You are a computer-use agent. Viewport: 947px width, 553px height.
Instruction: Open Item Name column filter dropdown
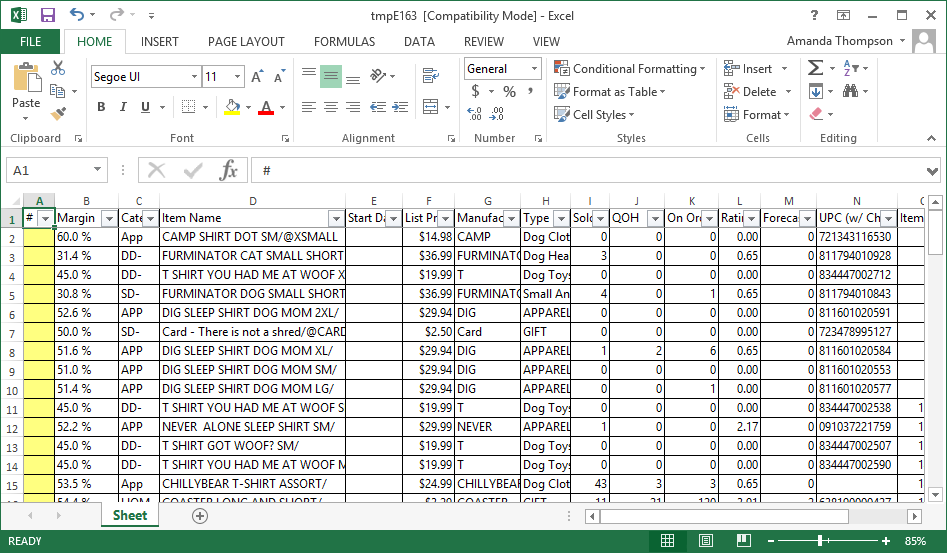point(336,219)
